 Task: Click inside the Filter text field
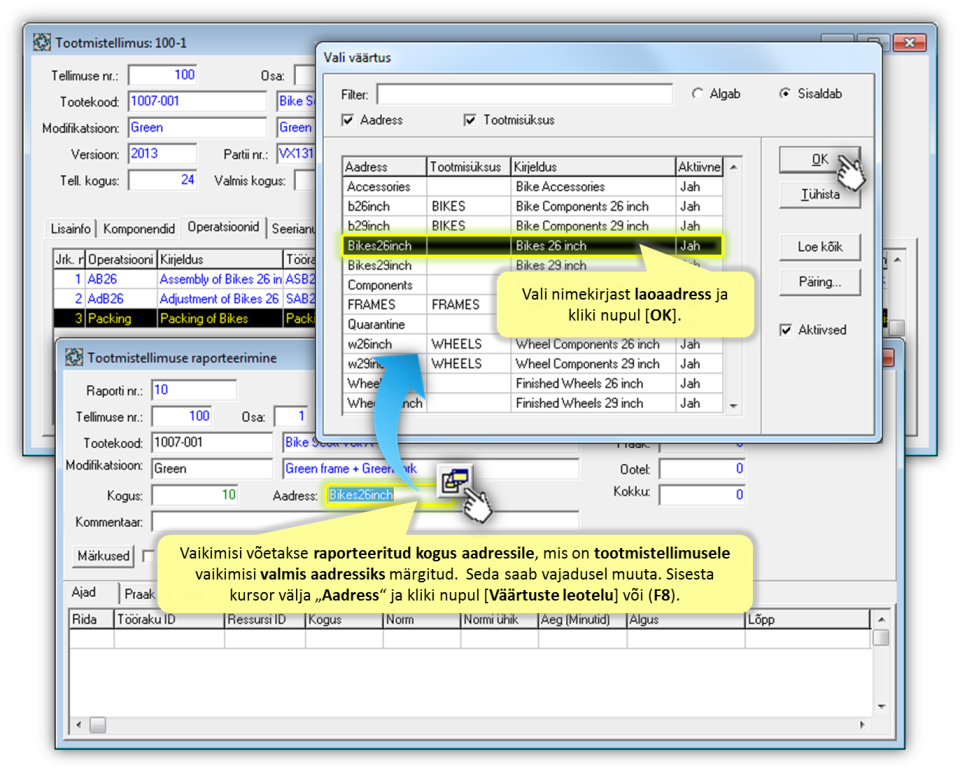(x=524, y=94)
